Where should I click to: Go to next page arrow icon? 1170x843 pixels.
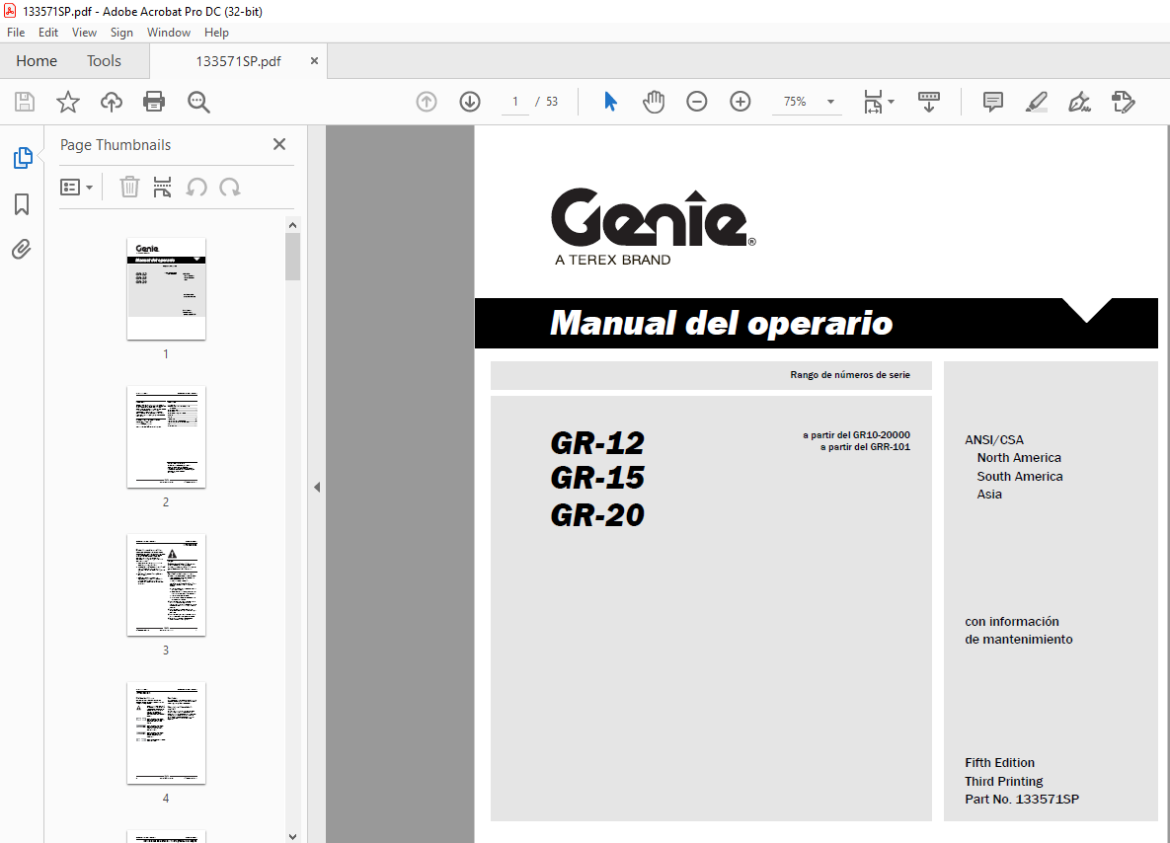pos(469,101)
